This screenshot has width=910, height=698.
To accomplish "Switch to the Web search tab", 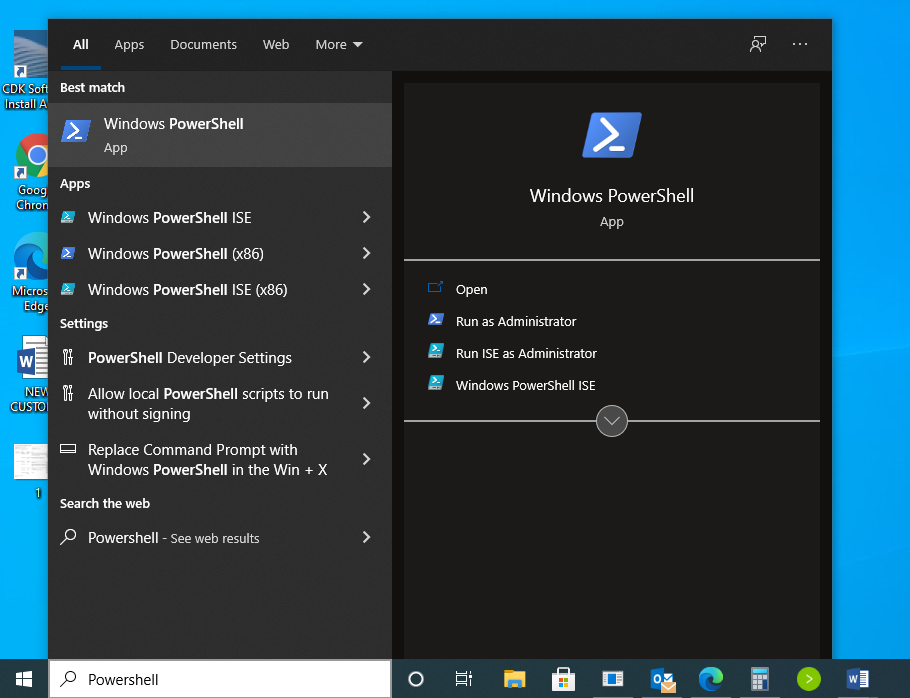I will coord(276,45).
